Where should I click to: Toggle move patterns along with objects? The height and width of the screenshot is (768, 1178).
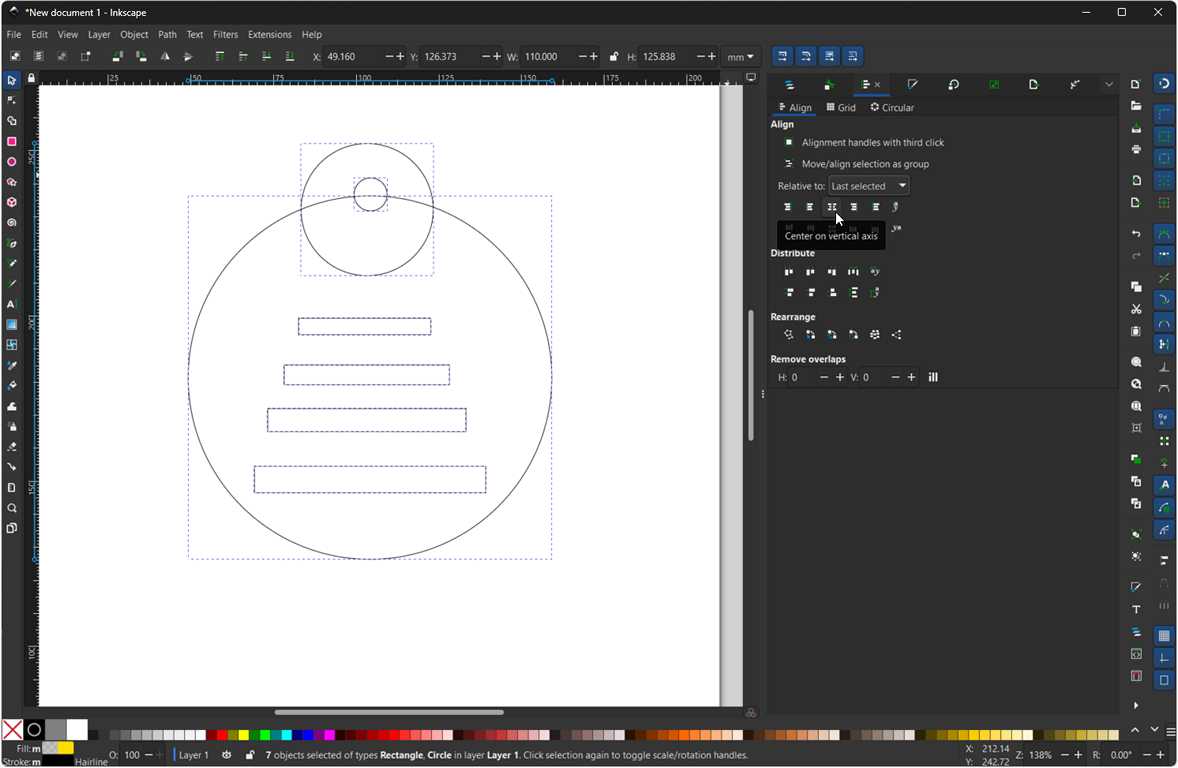(x=853, y=56)
